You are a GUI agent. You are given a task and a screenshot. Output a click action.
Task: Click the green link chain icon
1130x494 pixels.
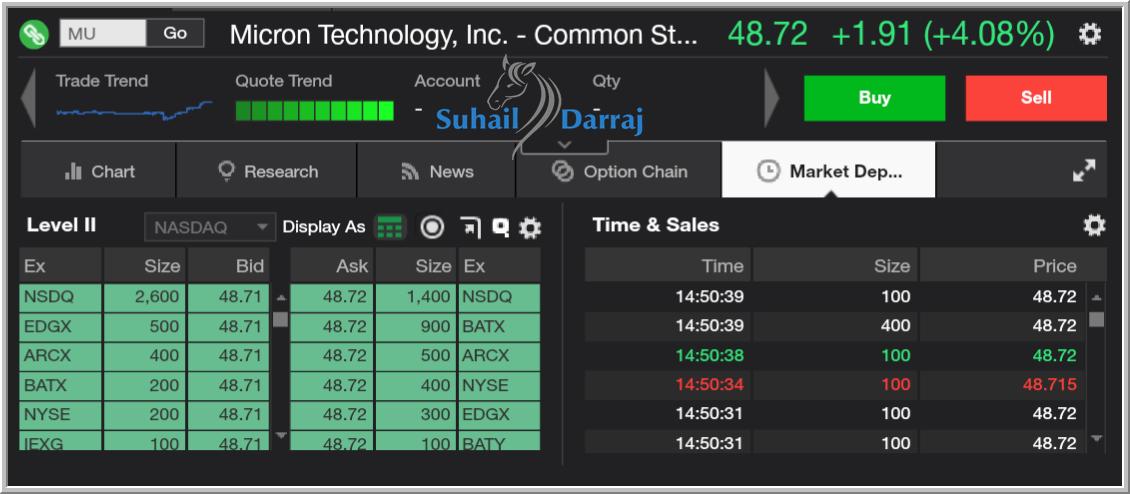click(x=34, y=34)
